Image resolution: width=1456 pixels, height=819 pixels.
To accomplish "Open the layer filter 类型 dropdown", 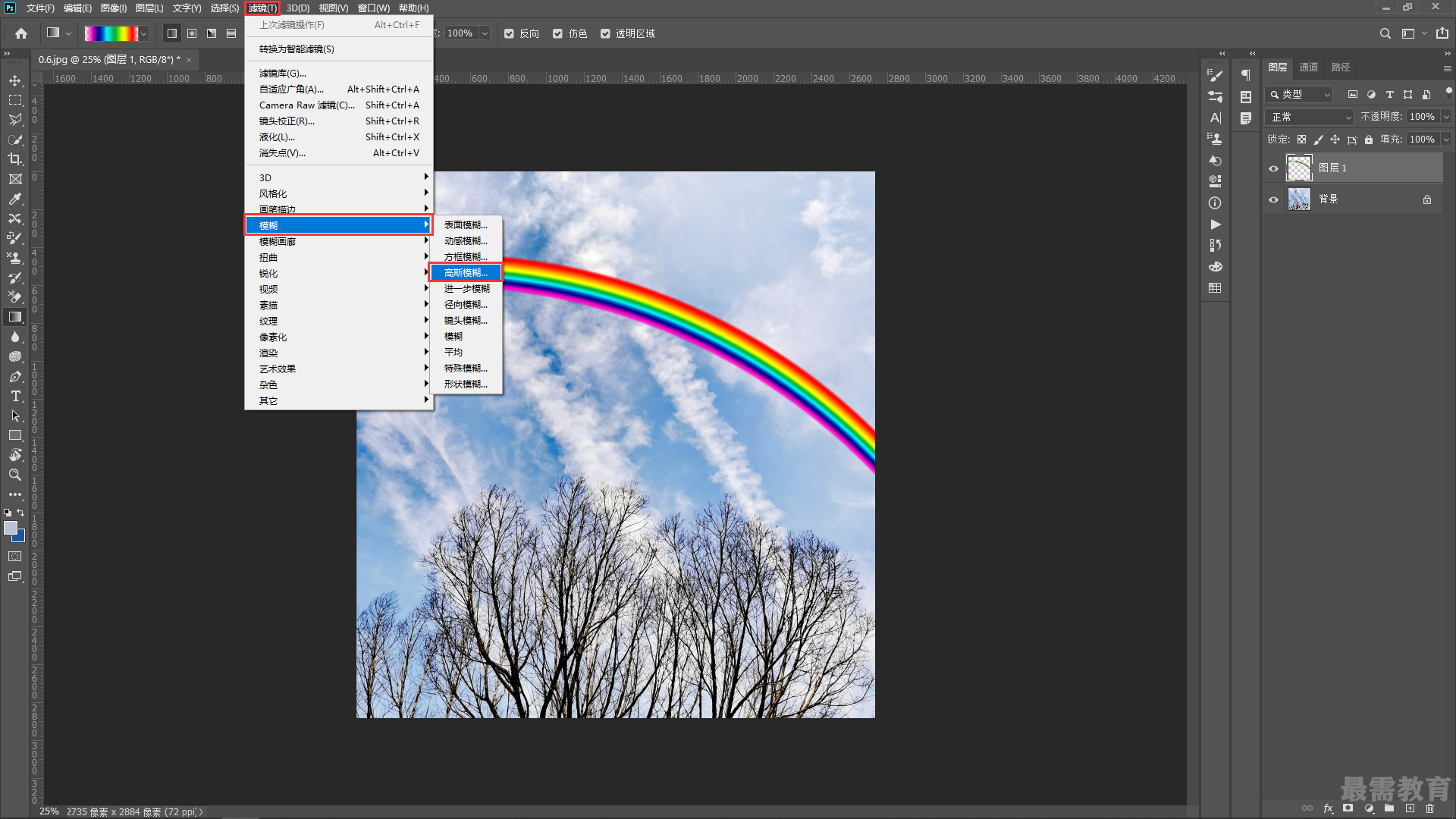I will 1300,95.
